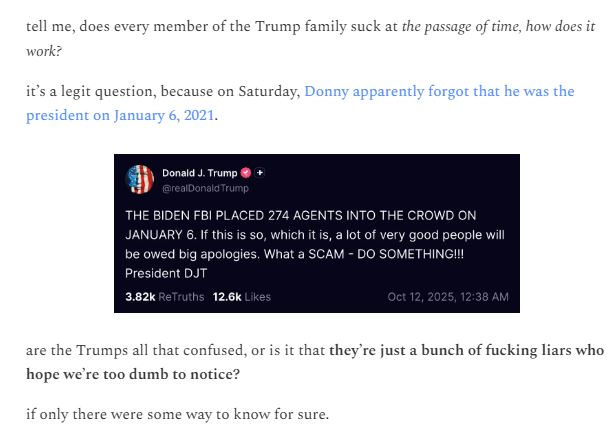Viewport: 609px width, 440px height.
Task: Click the 'THE BIDEN FBI PLACED' post line
Action: [300, 215]
